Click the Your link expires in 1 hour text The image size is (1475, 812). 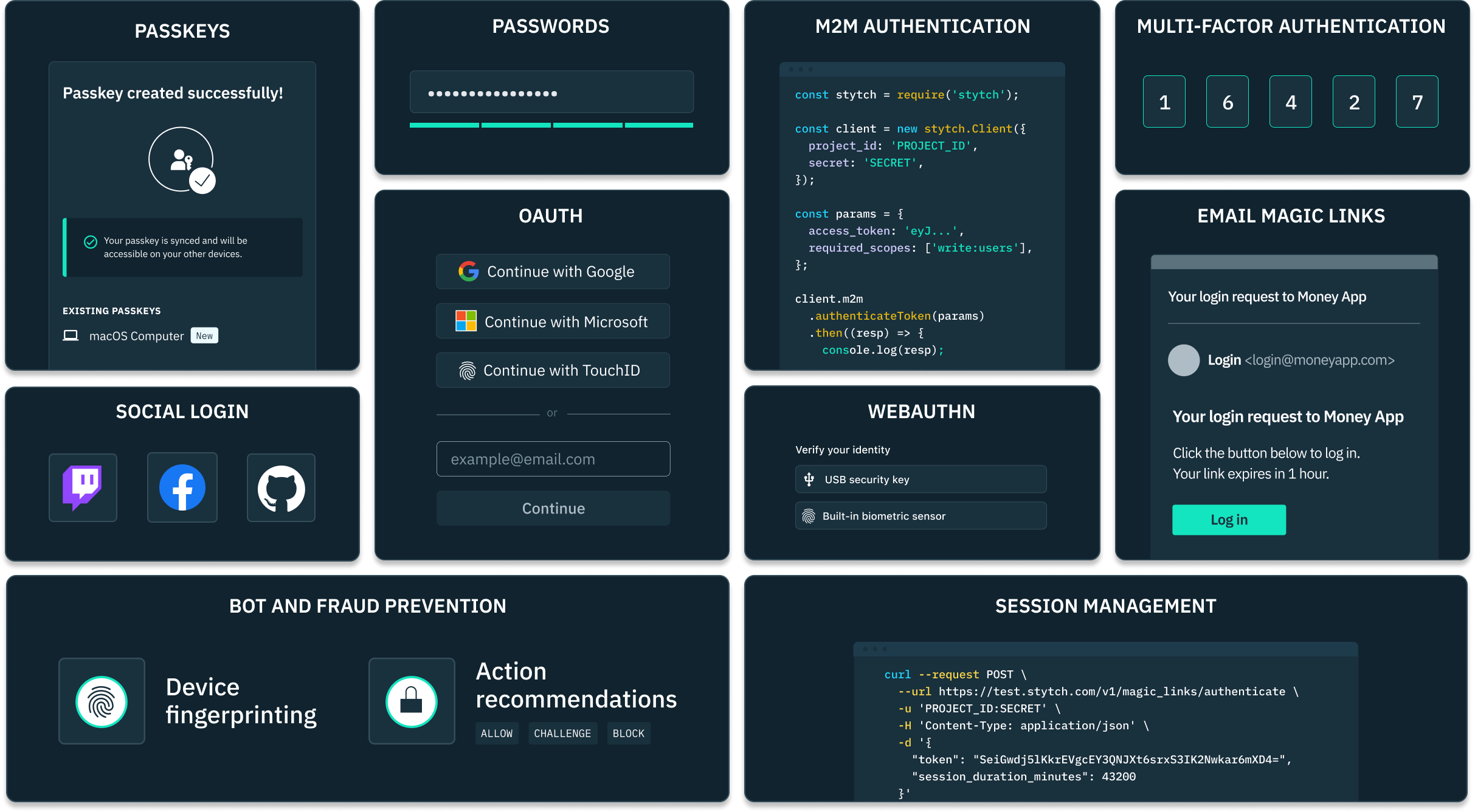click(1251, 474)
